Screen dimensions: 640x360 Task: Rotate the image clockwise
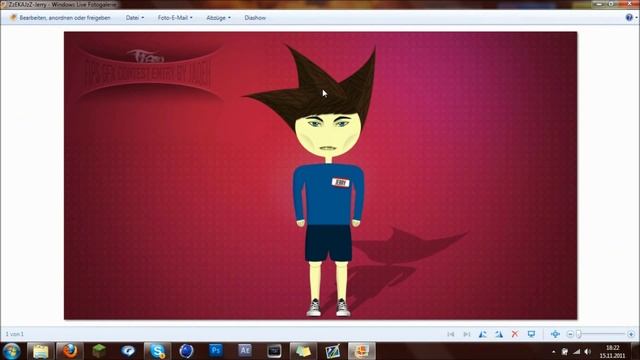tap(499, 334)
